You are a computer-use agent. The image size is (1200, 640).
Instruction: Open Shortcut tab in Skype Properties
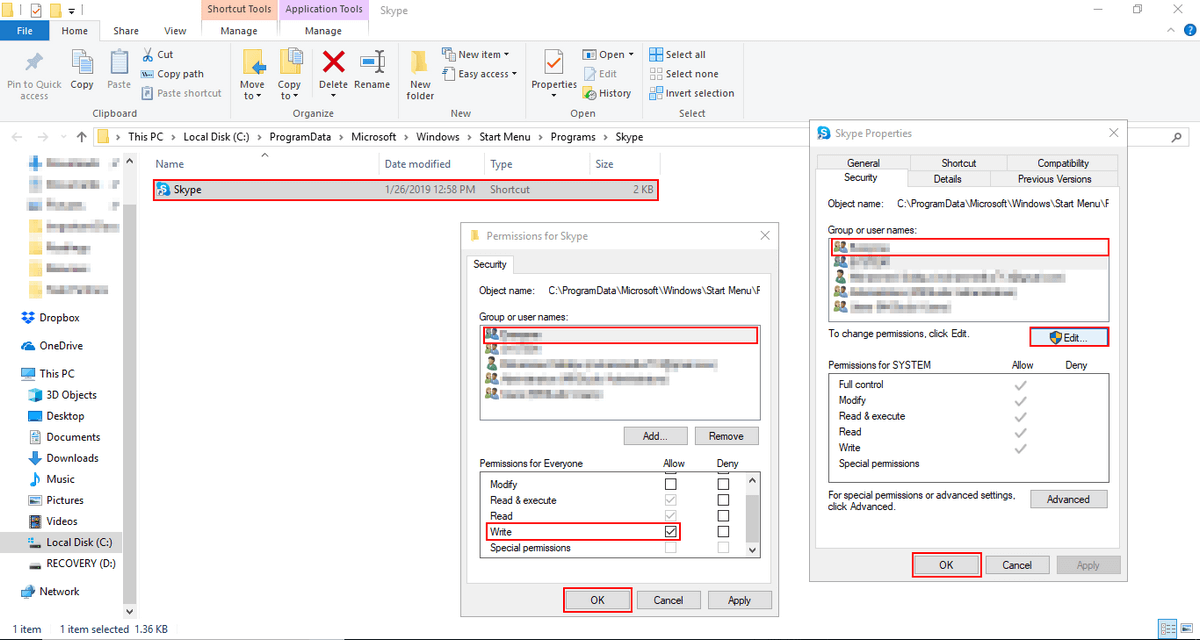958,163
